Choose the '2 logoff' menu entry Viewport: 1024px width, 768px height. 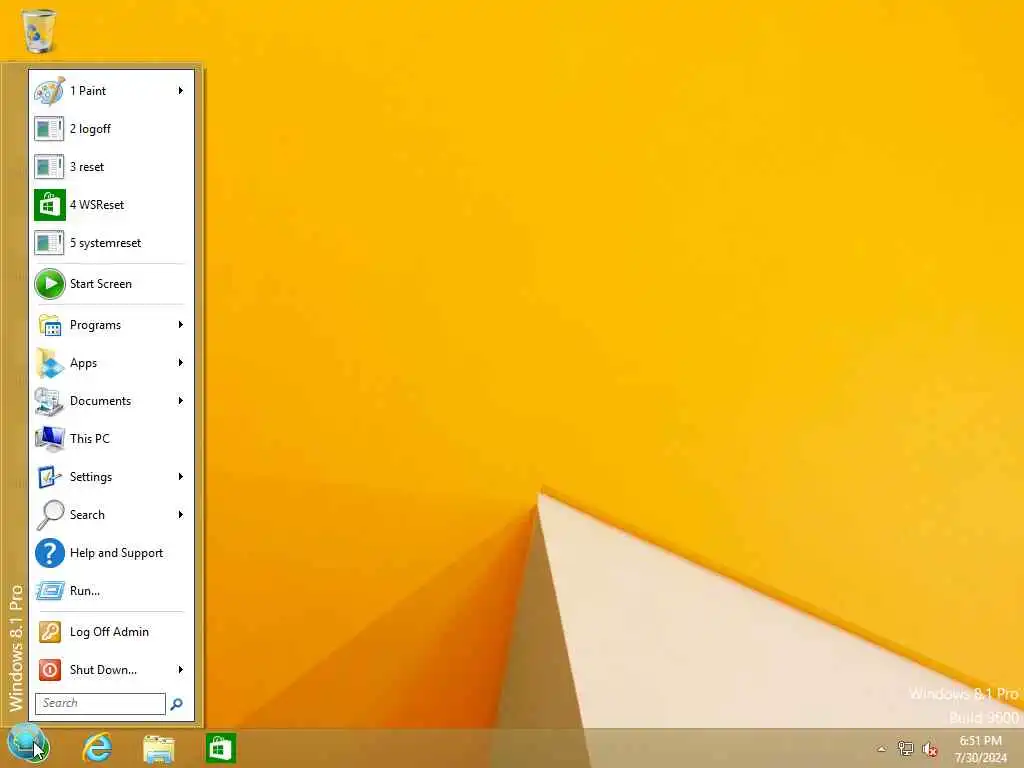tap(111, 129)
